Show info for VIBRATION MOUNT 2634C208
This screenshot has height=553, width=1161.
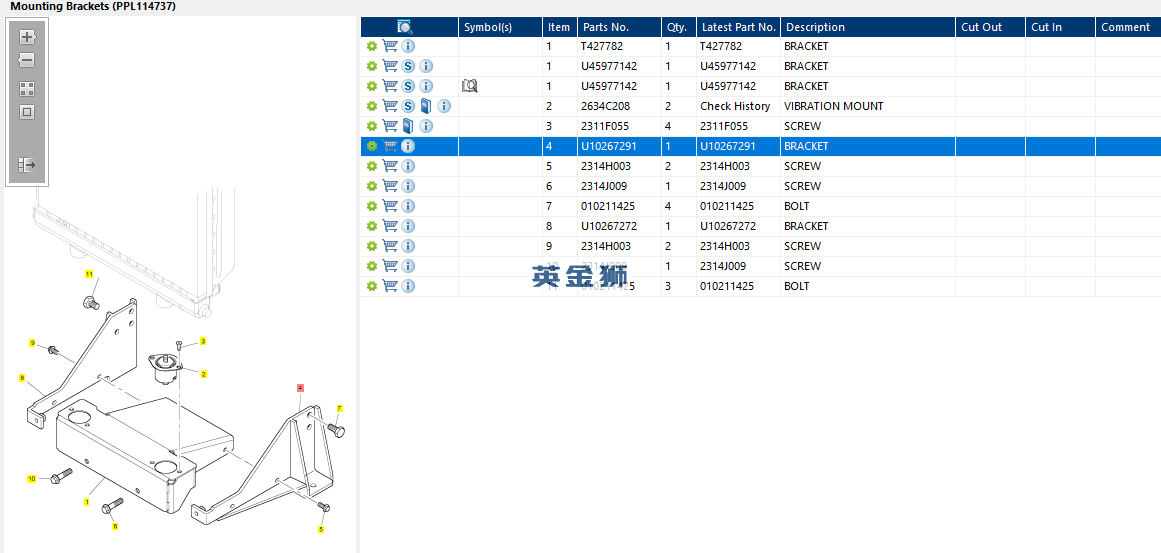pos(444,106)
